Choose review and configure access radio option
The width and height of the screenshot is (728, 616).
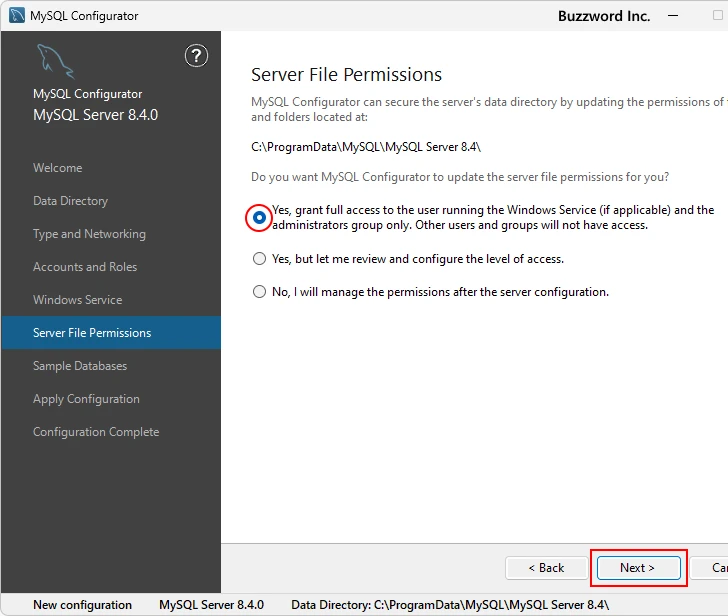pos(259,259)
